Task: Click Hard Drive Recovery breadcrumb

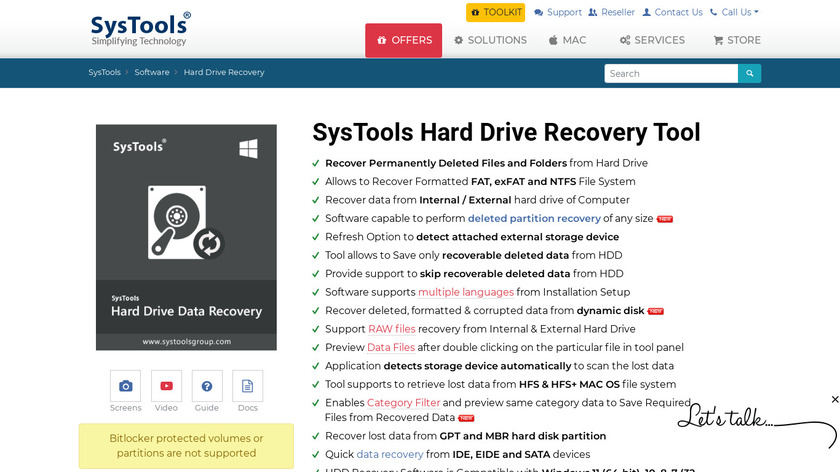Action: (x=224, y=72)
